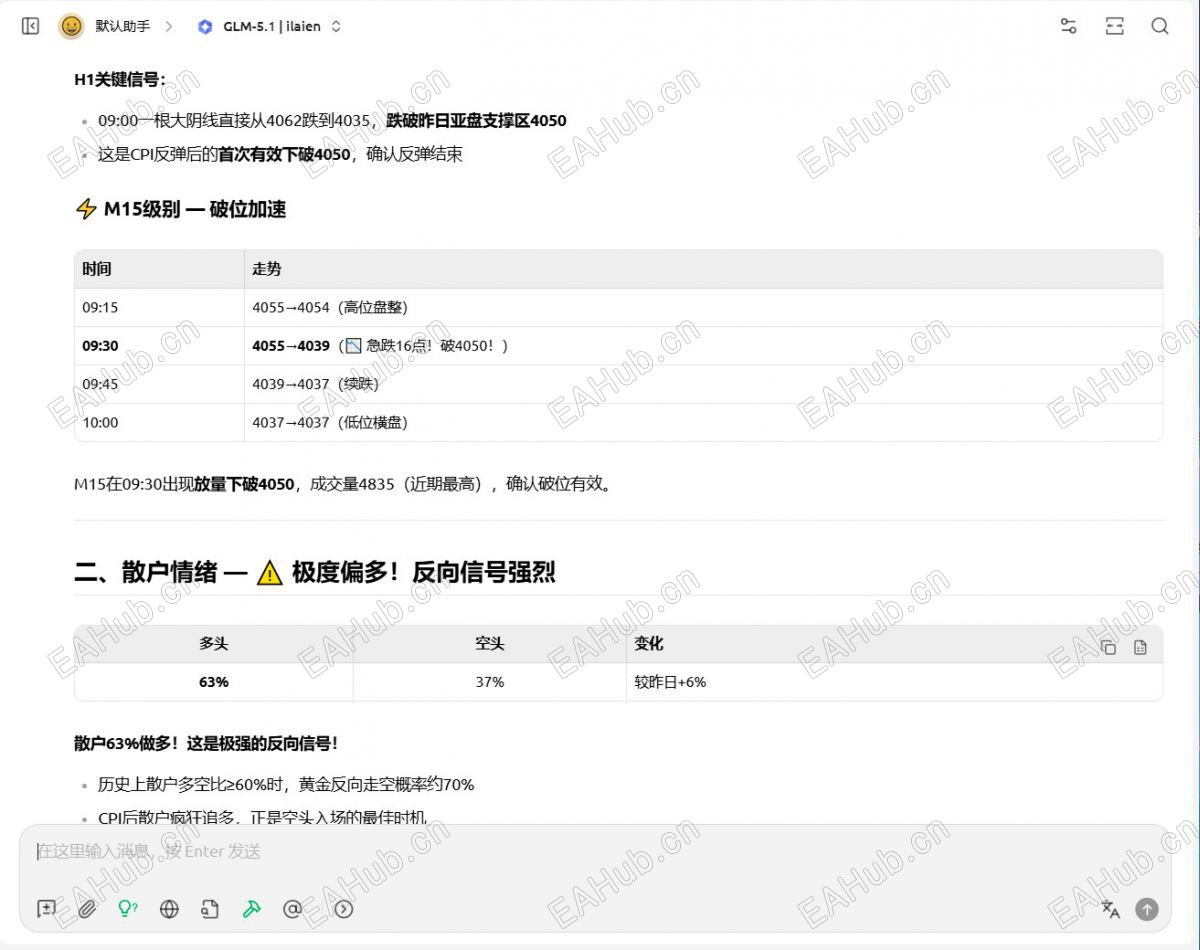Click the 4039→4037（续跌）cell
1200x950 pixels.
click(703, 384)
